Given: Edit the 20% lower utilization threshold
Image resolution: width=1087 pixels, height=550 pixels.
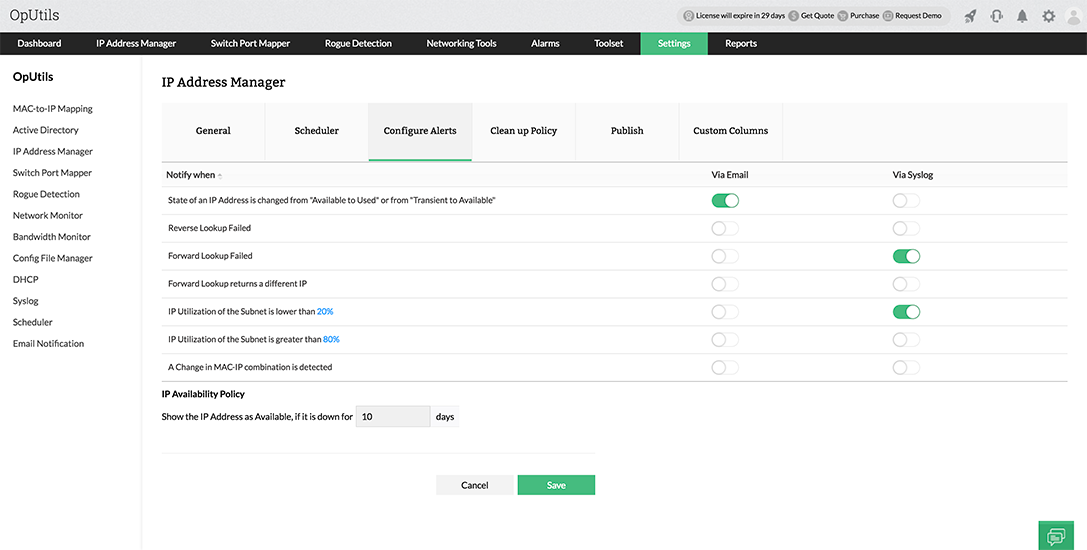Looking at the screenshot, I should (325, 312).
